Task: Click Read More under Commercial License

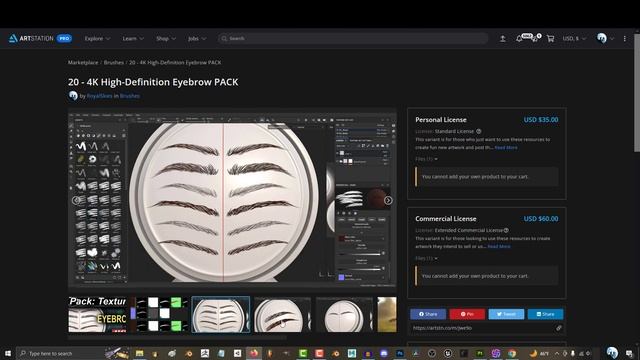Action: point(499,247)
